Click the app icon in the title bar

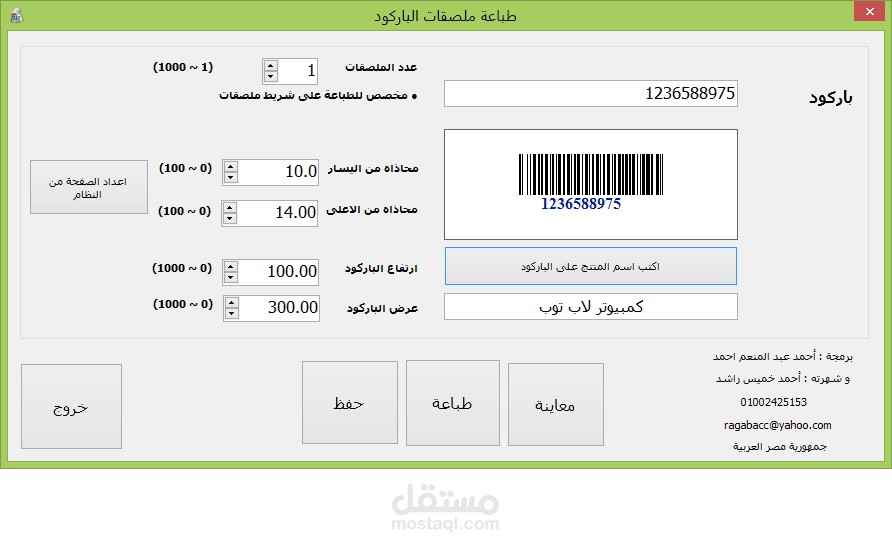coord(16,15)
